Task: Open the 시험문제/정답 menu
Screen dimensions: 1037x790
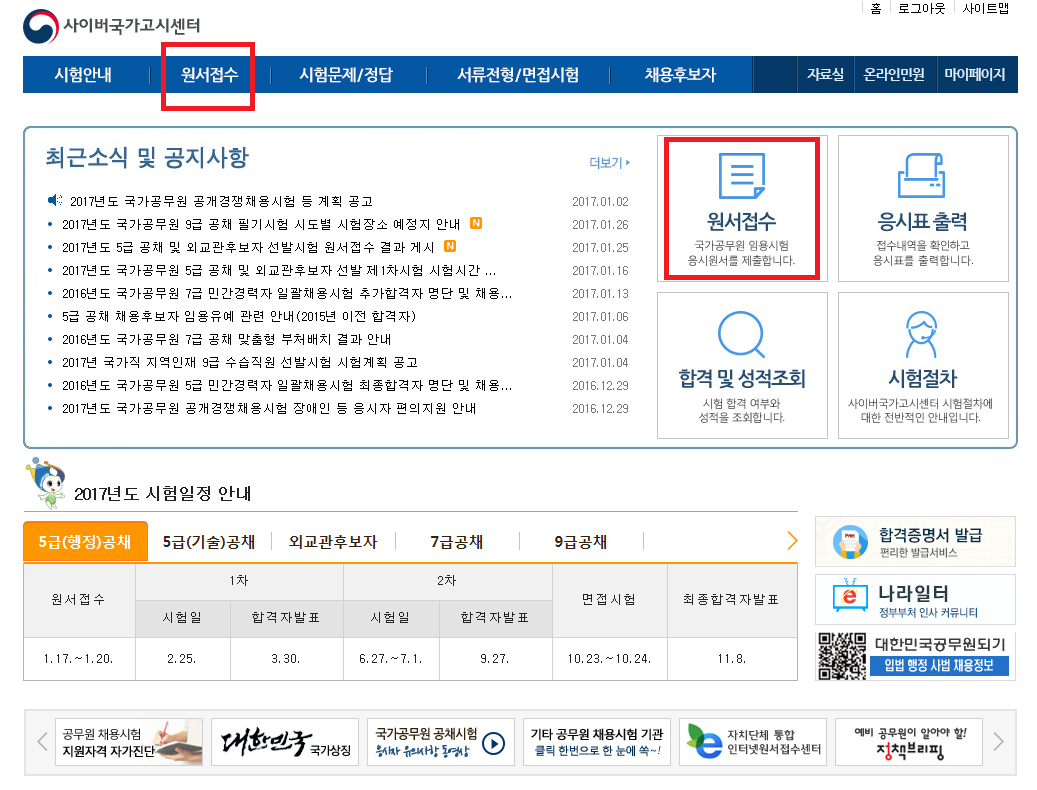Action: tap(346, 75)
